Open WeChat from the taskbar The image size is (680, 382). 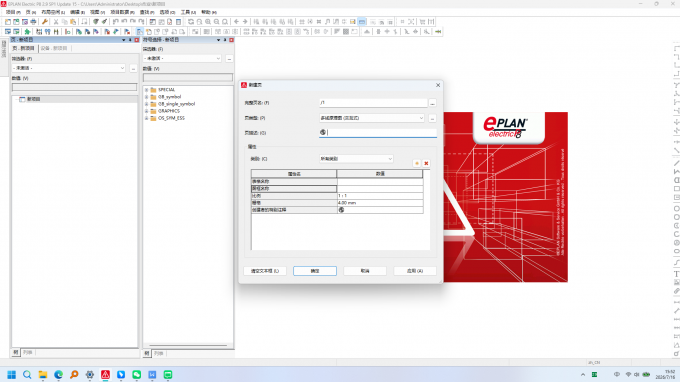(x=137, y=375)
